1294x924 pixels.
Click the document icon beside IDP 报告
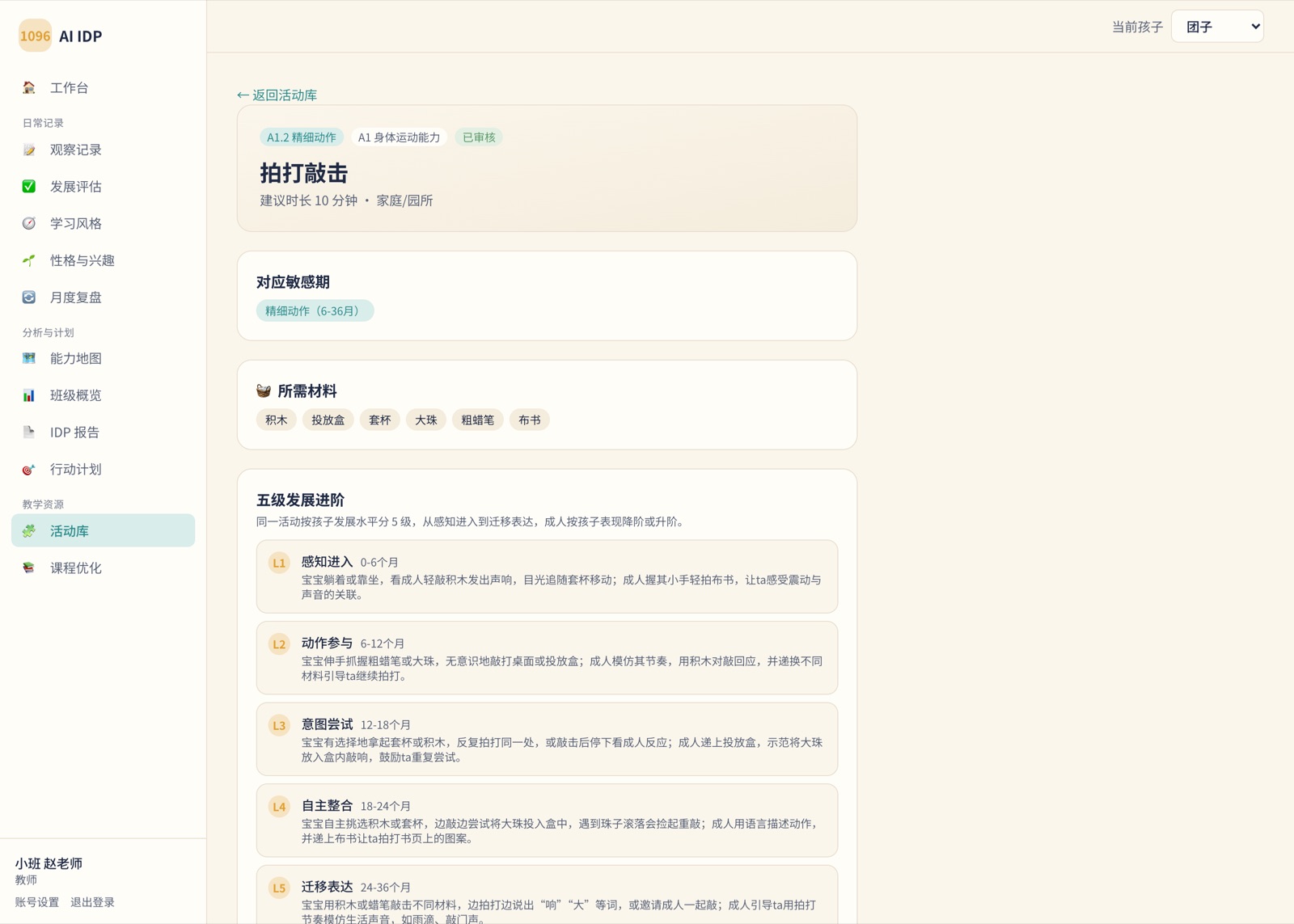[29, 432]
